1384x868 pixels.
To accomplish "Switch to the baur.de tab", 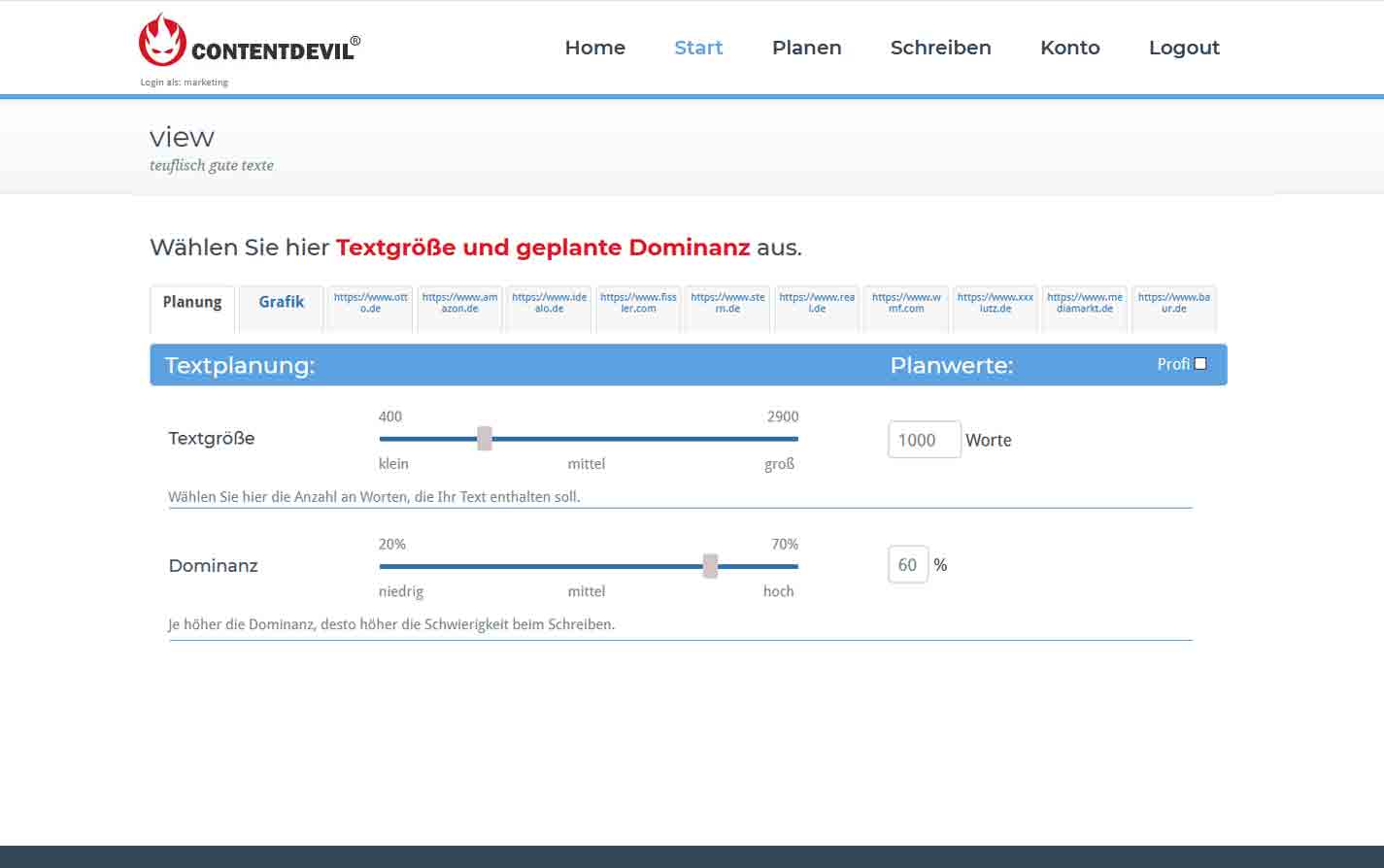I will click(1173, 303).
